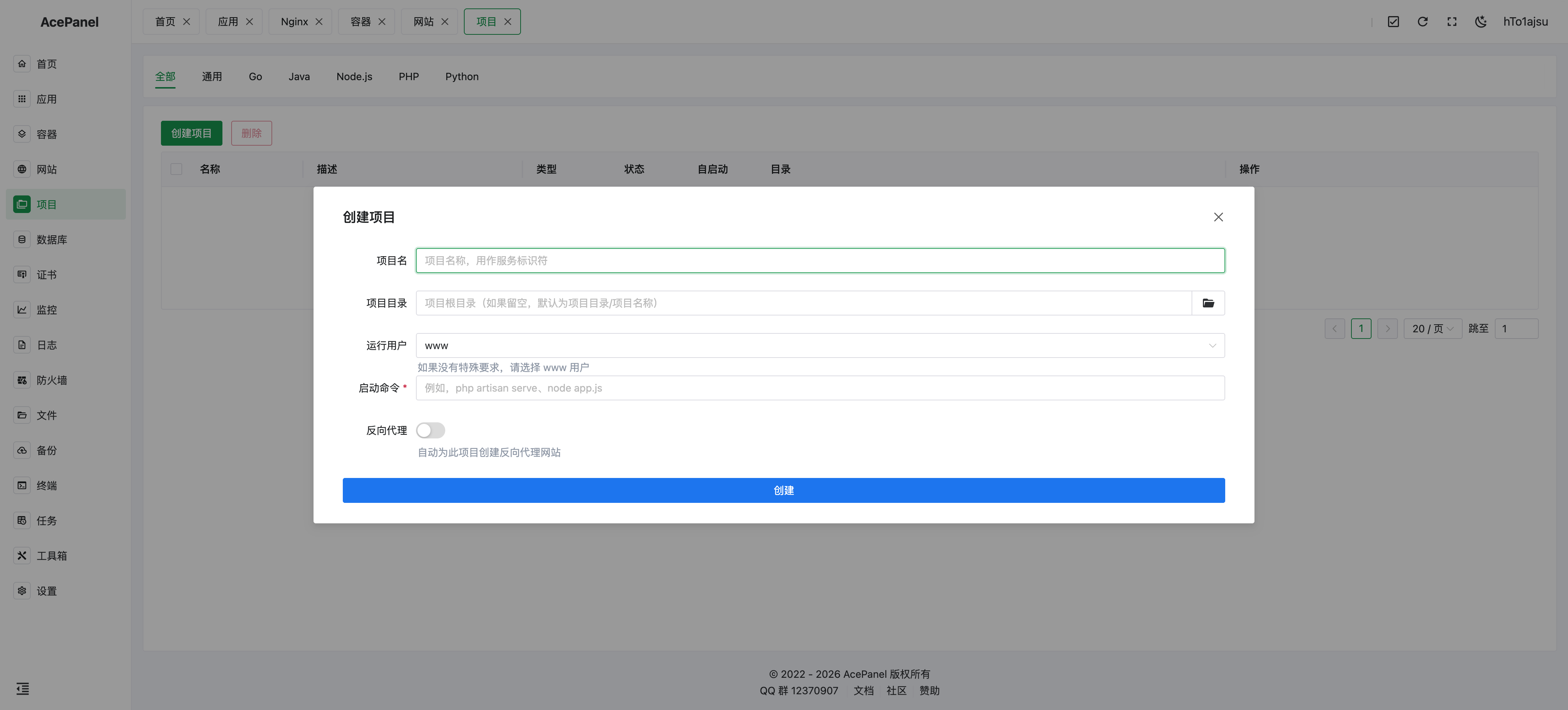1568x710 pixels.
Task: Click the checkmark task icon in header
Action: pyautogui.click(x=1393, y=22)
